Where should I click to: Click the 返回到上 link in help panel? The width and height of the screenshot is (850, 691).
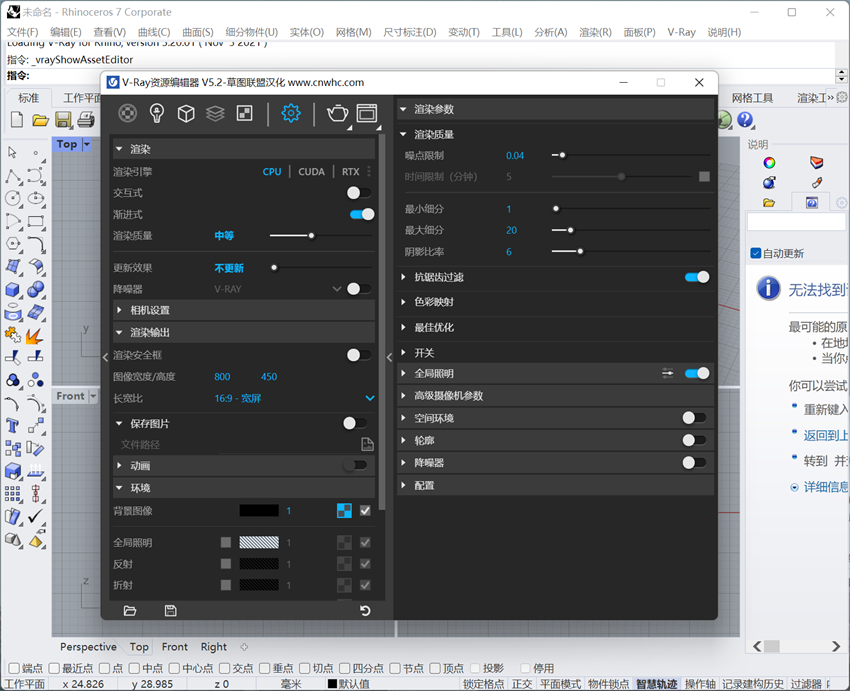pyautogui.click(x=825, y=435)
